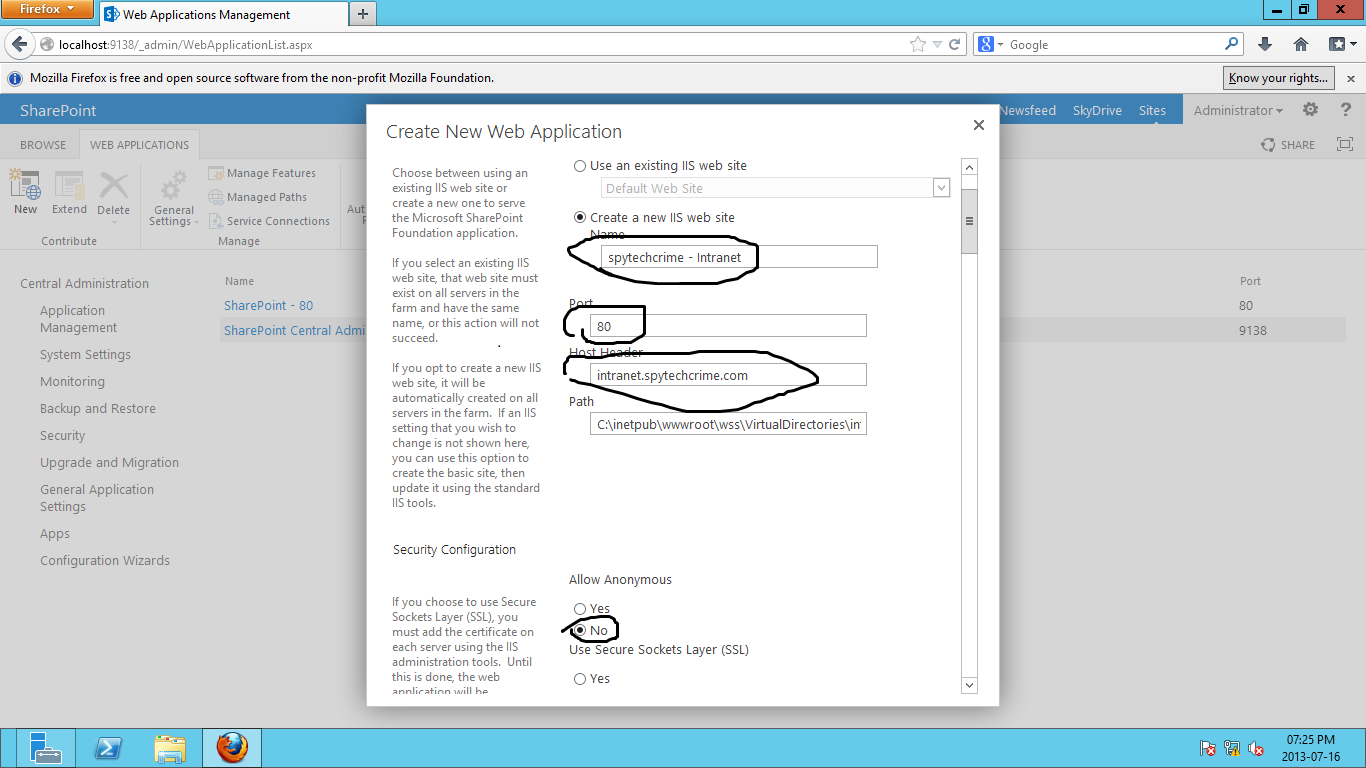The width and height of the screenshot is (1366, 768).
Task: Click the Firefox taskbar icon
Action: coord(232,748)
